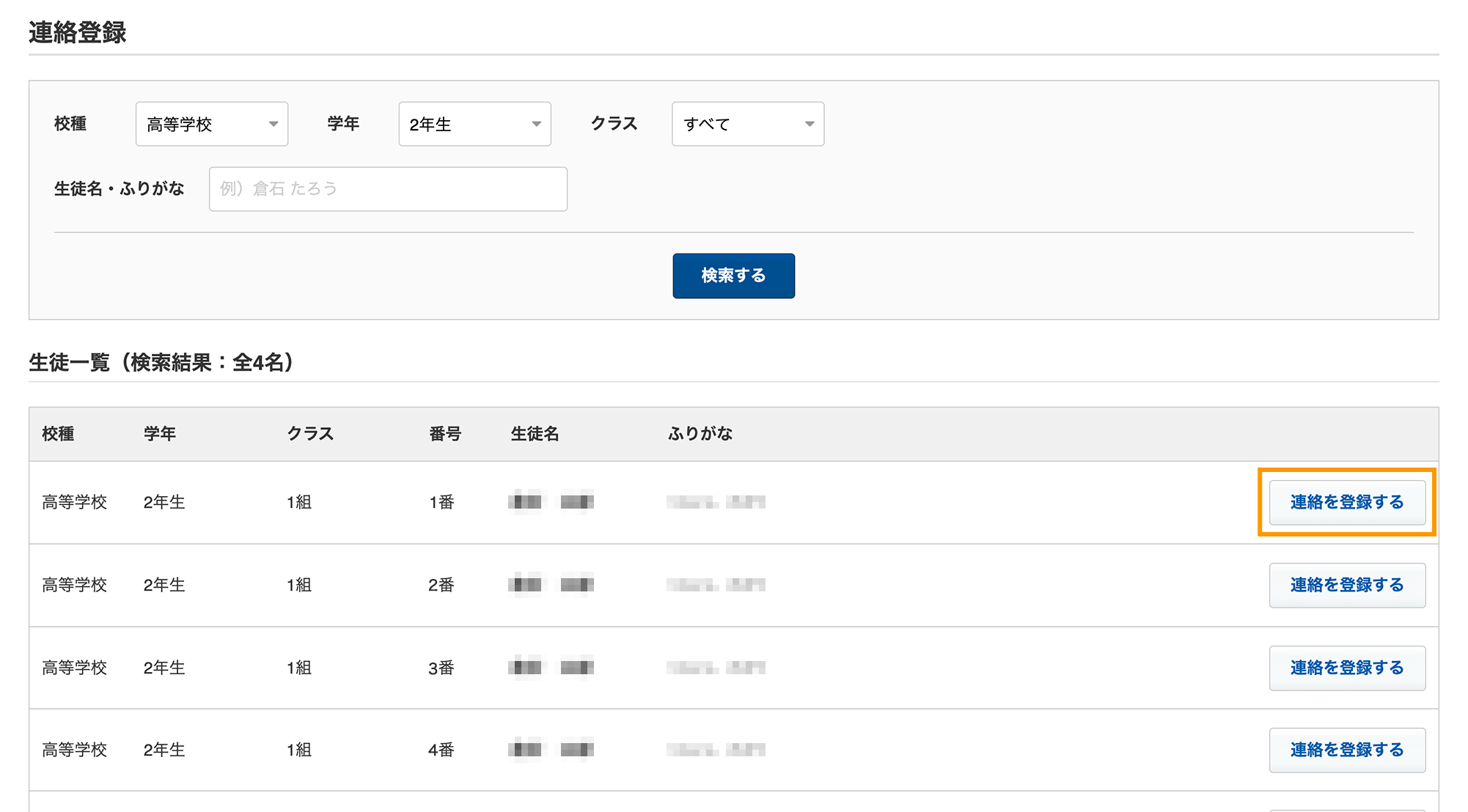Viewport: 1468px width, 812px height.
Task: Click blurred student name in 2番 row
Action: coord(551,585)
